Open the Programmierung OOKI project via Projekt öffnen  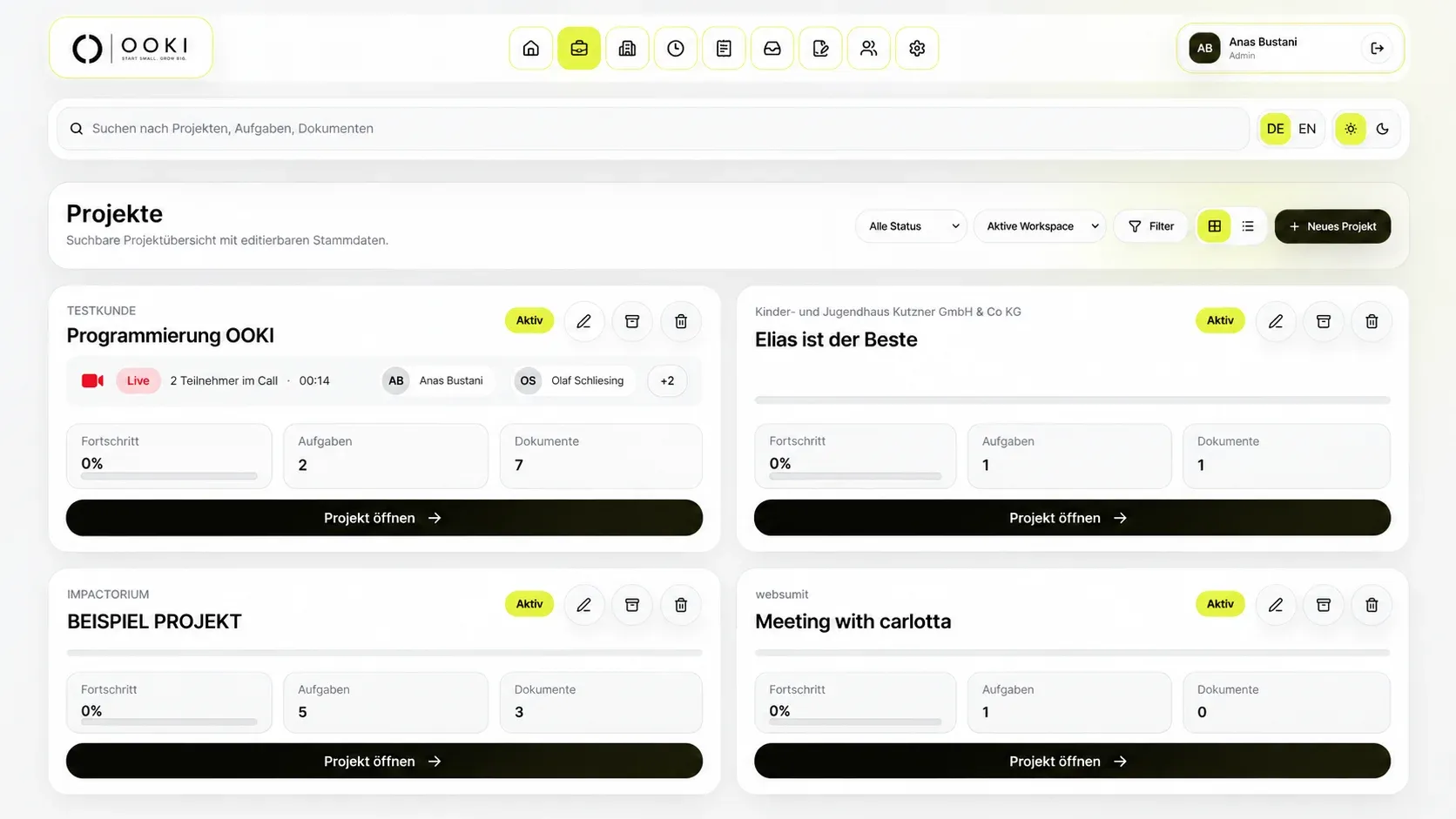(384, 518)
